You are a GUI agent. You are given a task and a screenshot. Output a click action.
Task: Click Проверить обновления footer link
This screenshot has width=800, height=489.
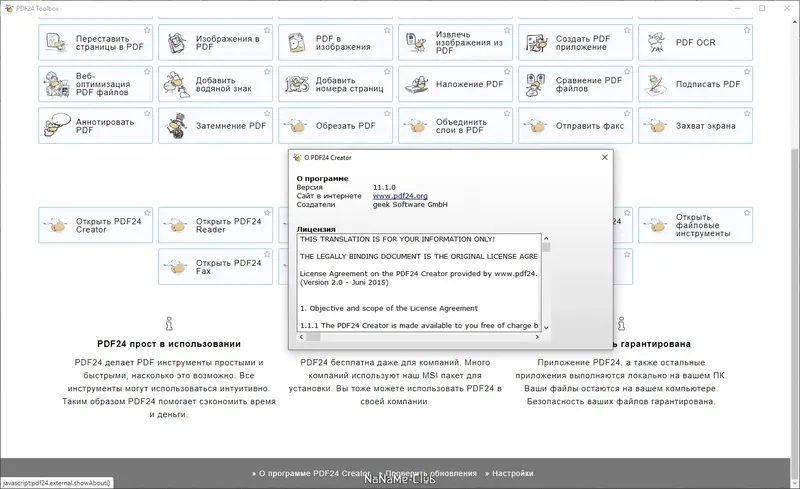(x=428, y=473)
